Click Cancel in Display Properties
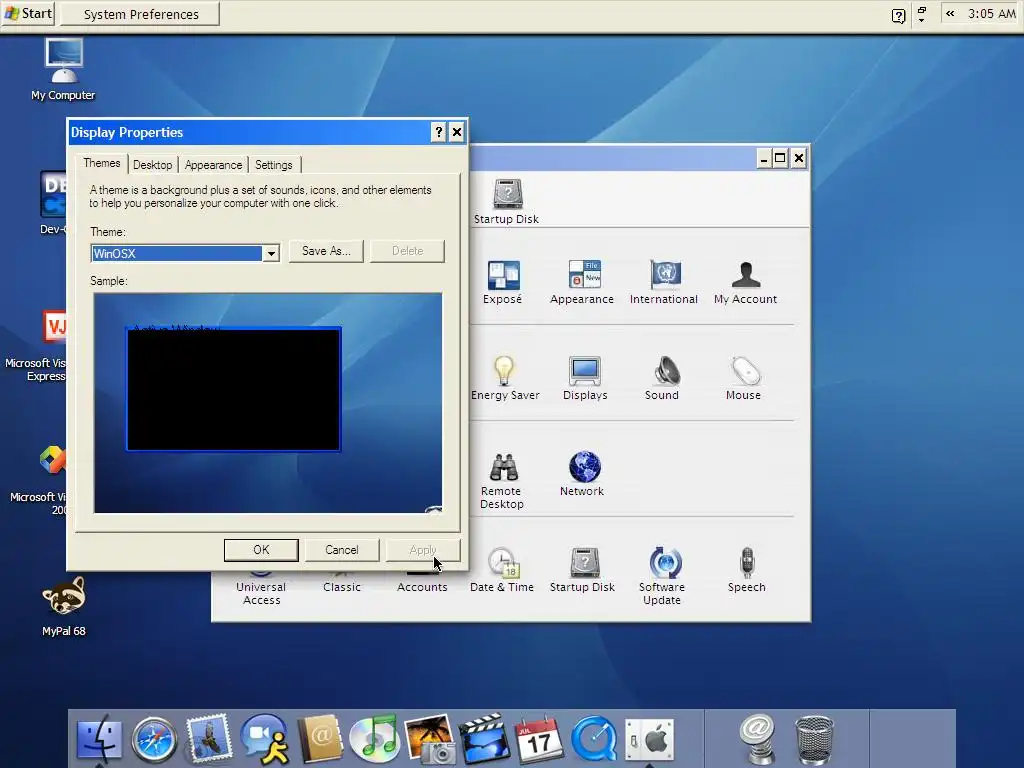Screen dimensions: 1024x768 point(342,550)
